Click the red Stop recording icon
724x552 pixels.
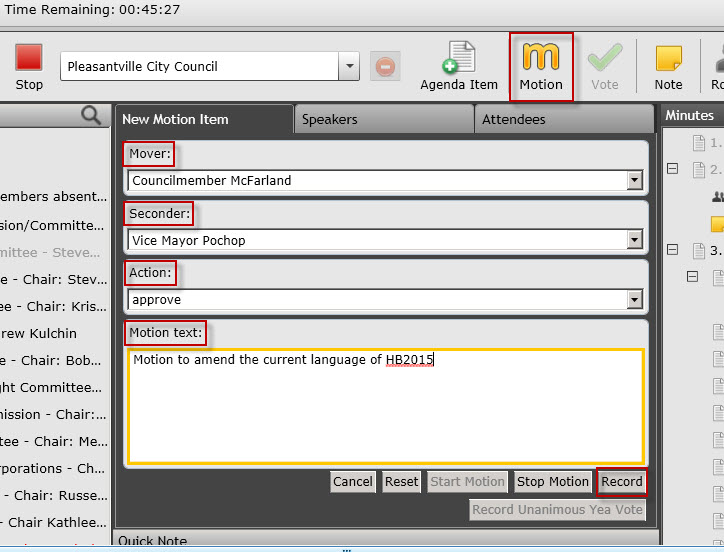click(29, 57)
